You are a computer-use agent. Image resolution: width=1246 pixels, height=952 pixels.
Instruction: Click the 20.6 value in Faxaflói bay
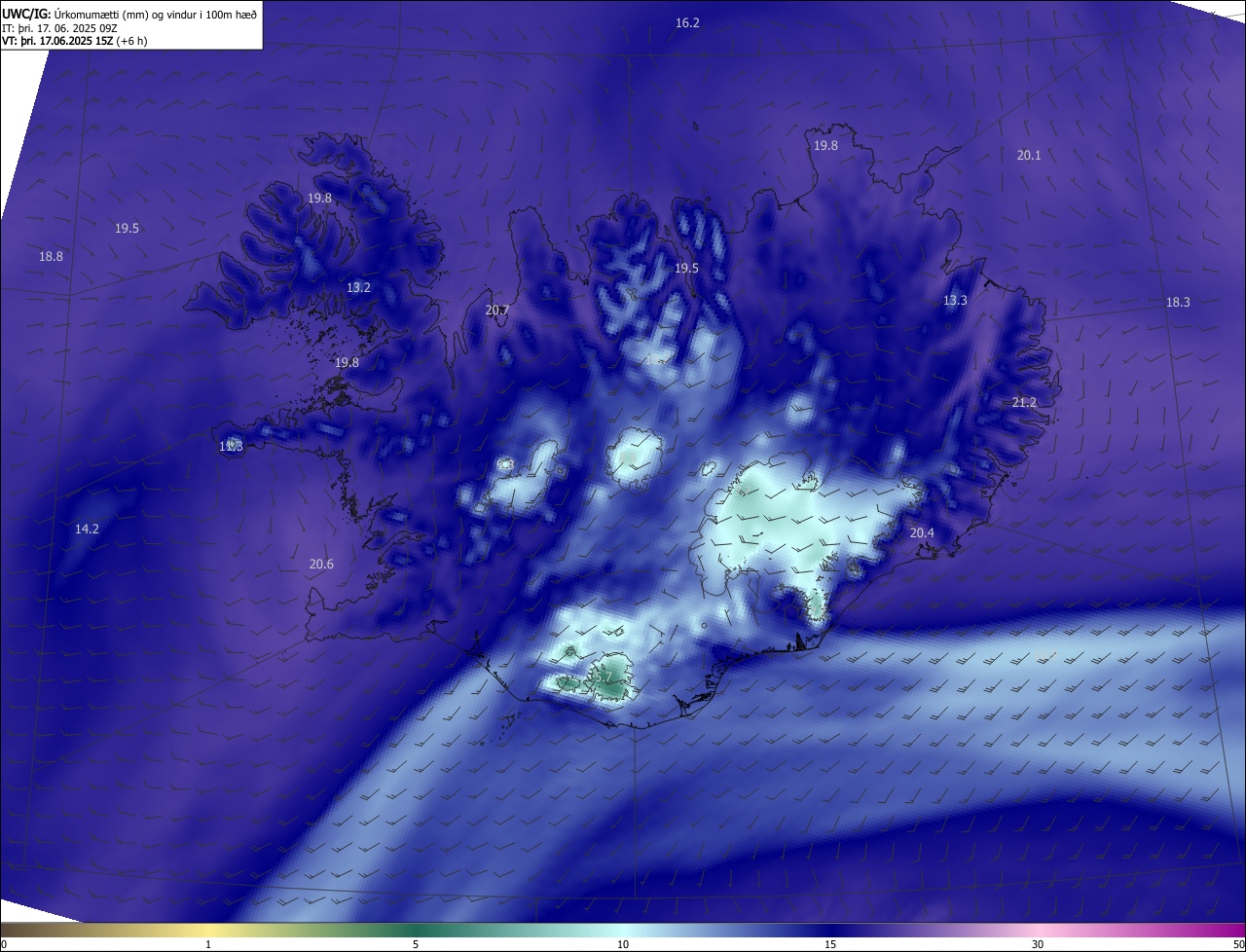coord(321,564)
